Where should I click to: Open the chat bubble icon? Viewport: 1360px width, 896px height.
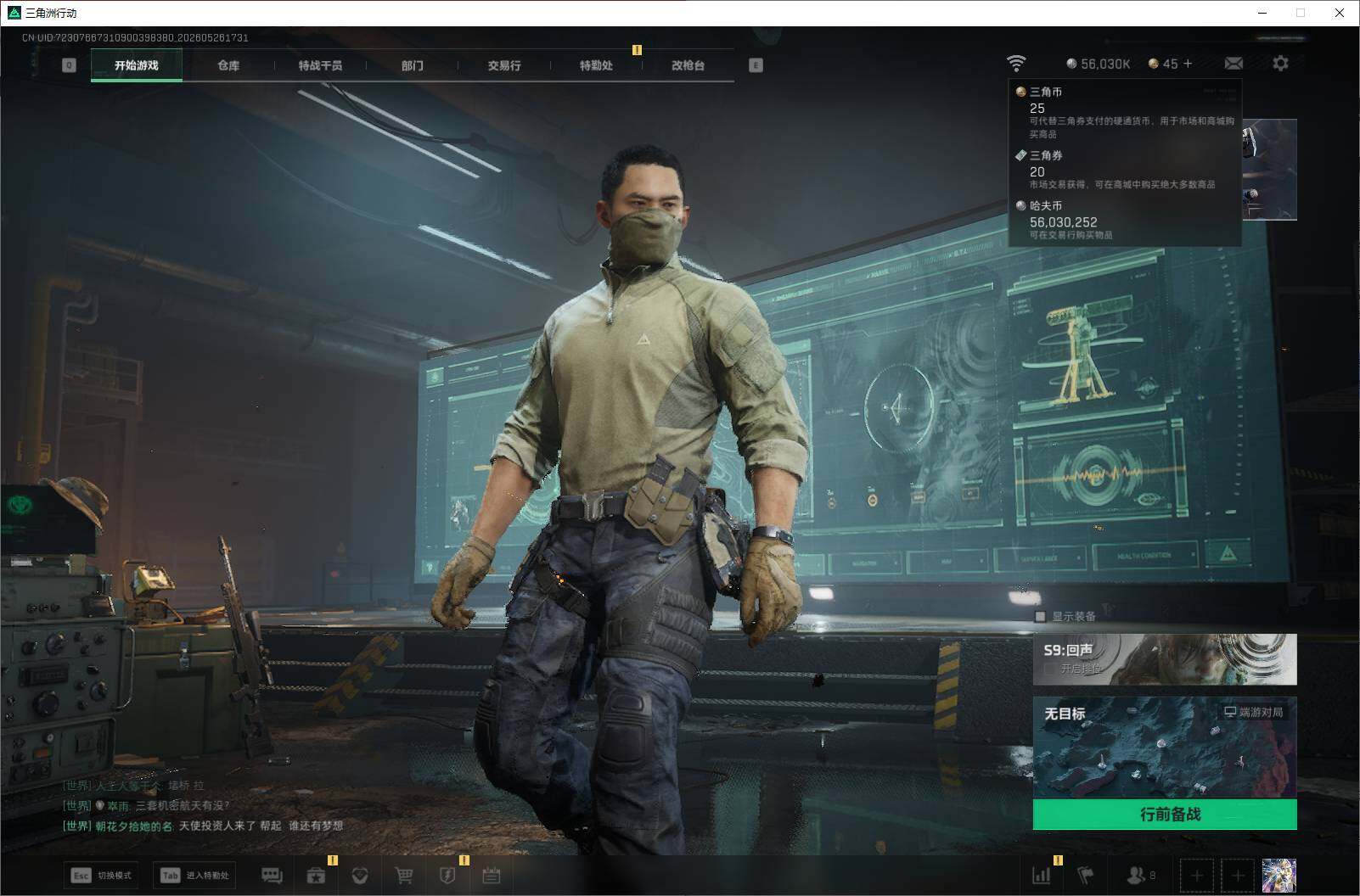coord(272,876)
